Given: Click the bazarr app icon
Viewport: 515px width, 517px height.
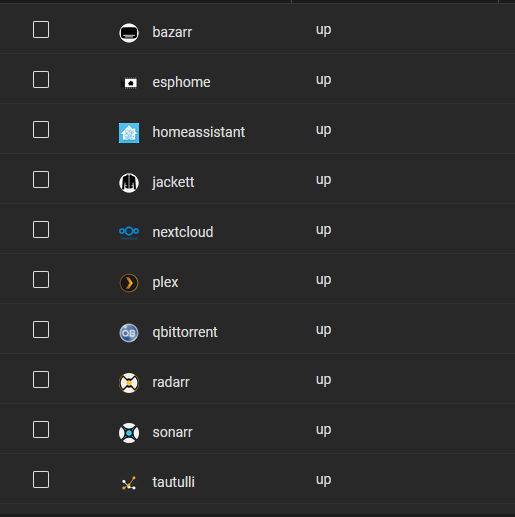Looking at the screenshot, I should 129,33.
